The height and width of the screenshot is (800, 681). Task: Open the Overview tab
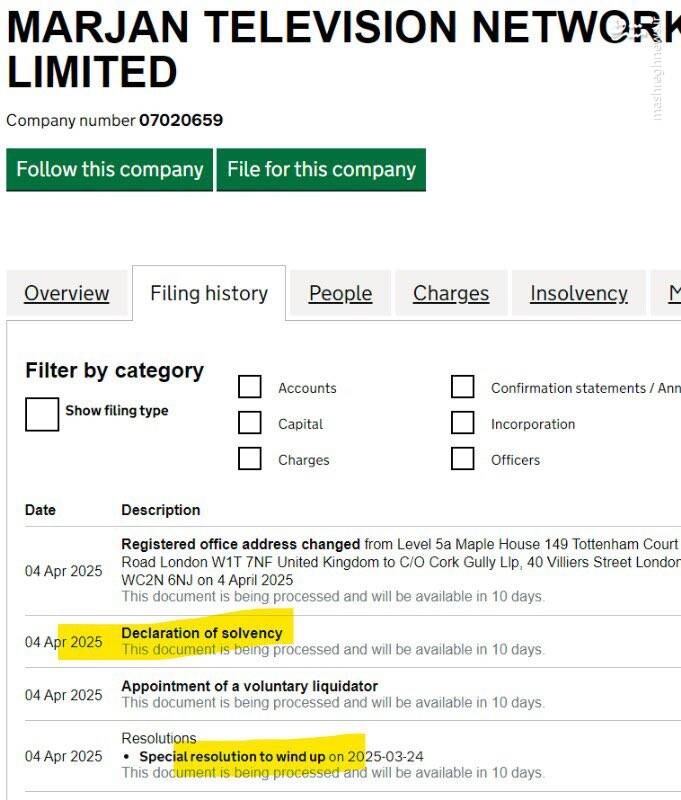[x=66, y=293]
